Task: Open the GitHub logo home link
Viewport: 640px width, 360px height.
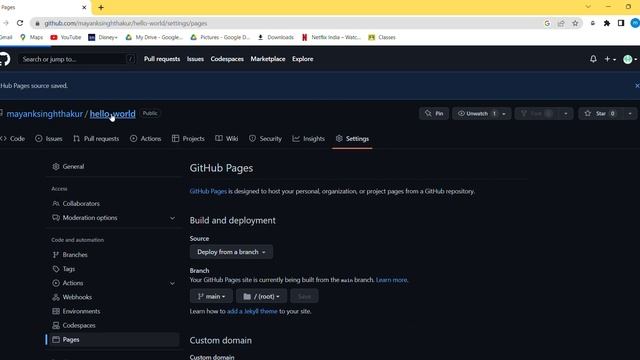Action: click(4, 59)
